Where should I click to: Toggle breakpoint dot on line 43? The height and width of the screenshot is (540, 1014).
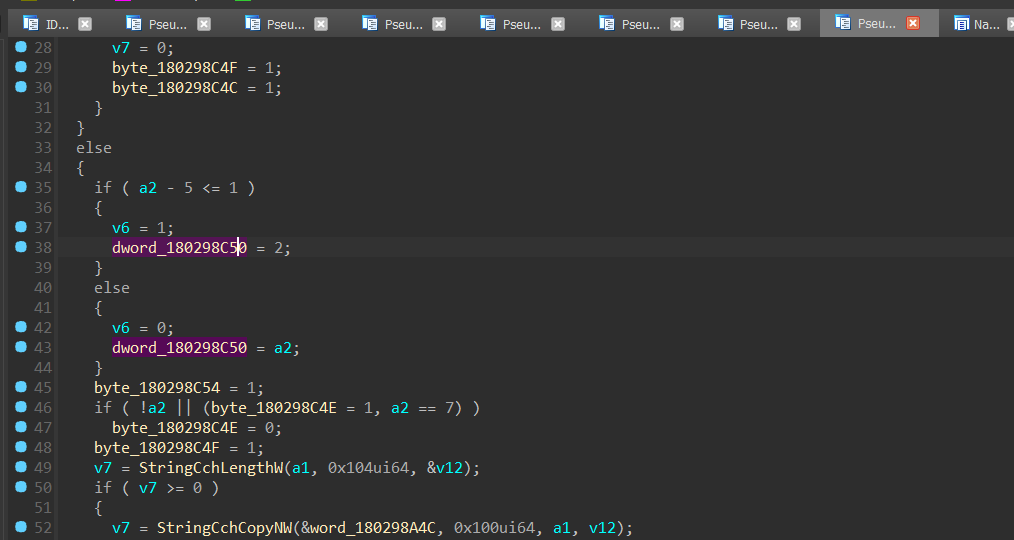coord(21,347)
